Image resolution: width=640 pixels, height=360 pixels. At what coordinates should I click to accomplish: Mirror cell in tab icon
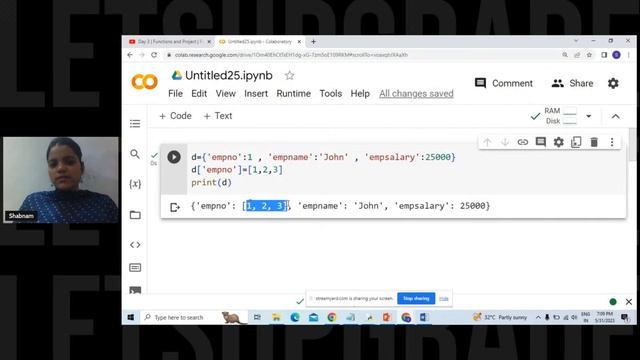pyautogui.click(x=576, y=142)
